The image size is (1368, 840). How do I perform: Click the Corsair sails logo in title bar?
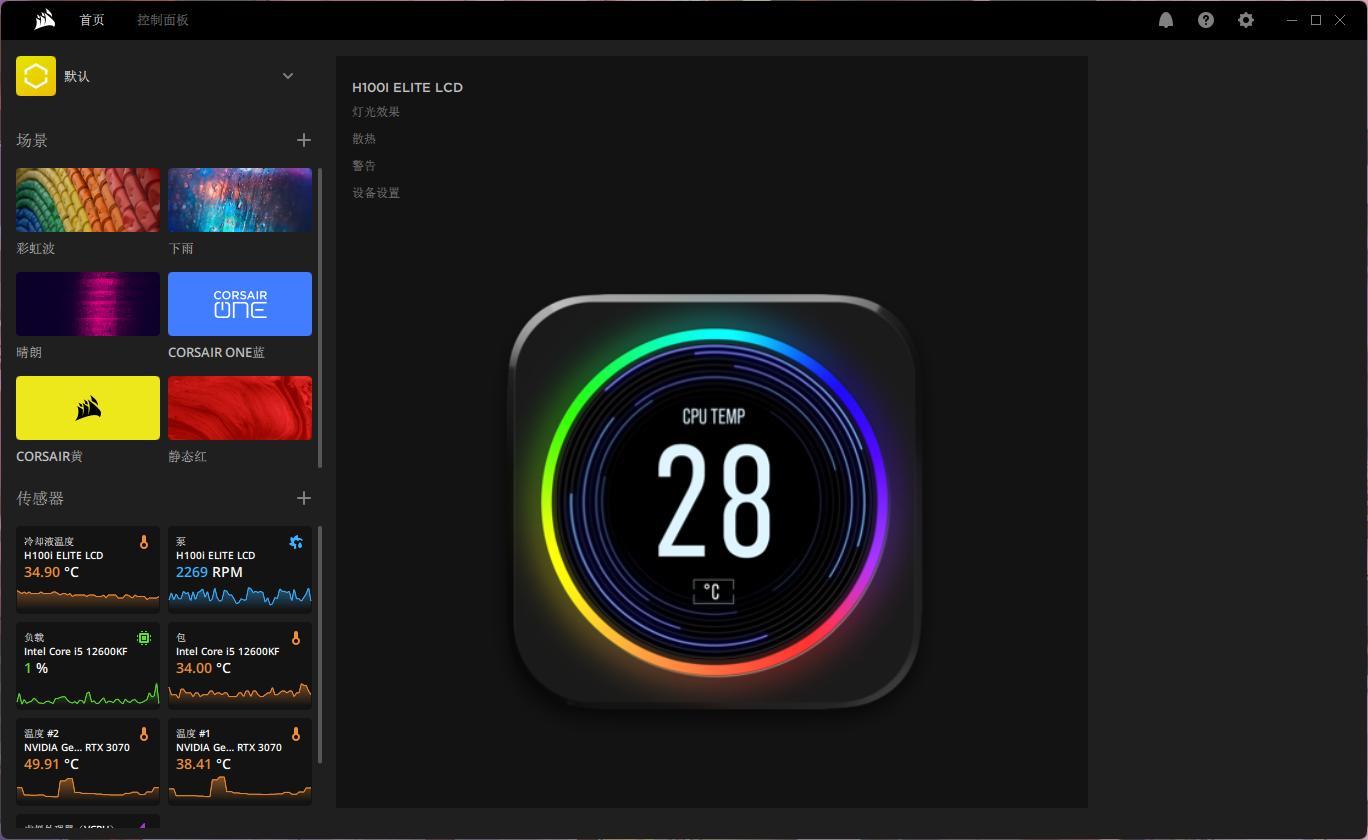pyautogui.click(x=44, y=20)
